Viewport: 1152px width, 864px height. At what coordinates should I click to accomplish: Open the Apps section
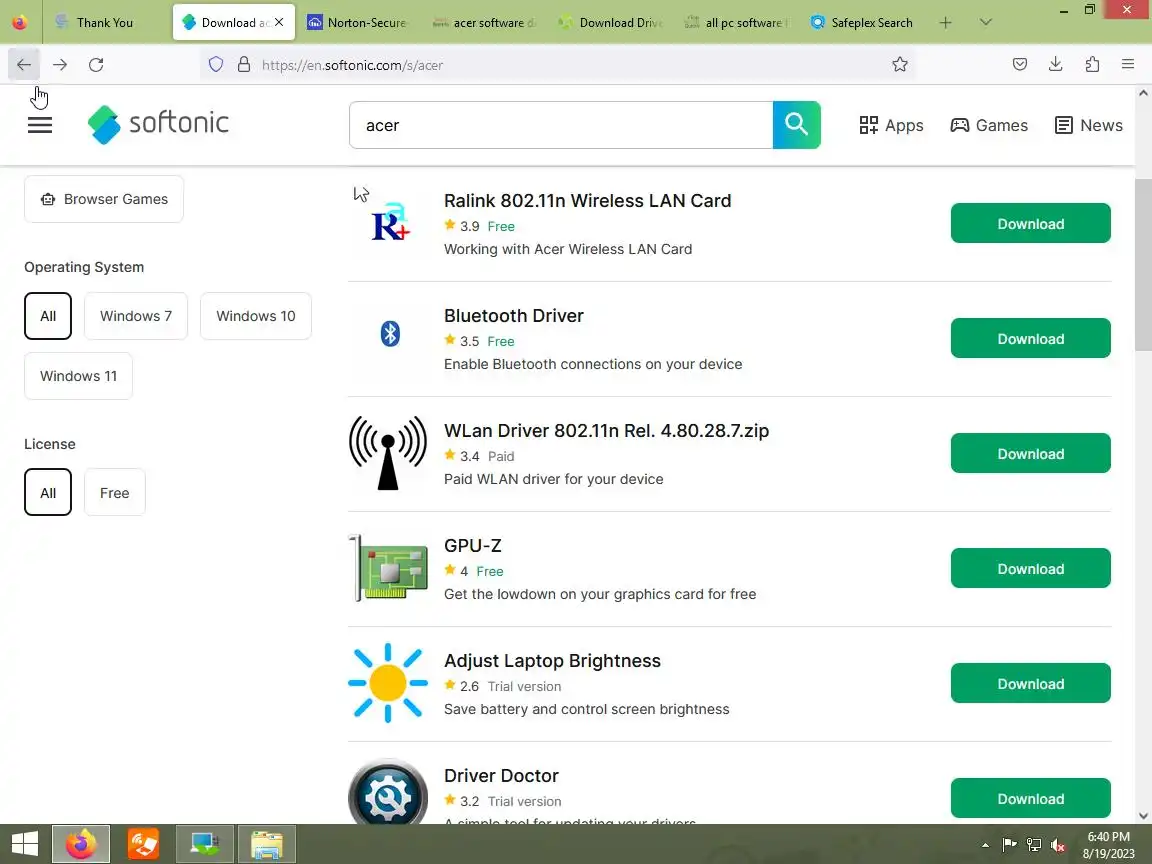[x=891, y=125]
